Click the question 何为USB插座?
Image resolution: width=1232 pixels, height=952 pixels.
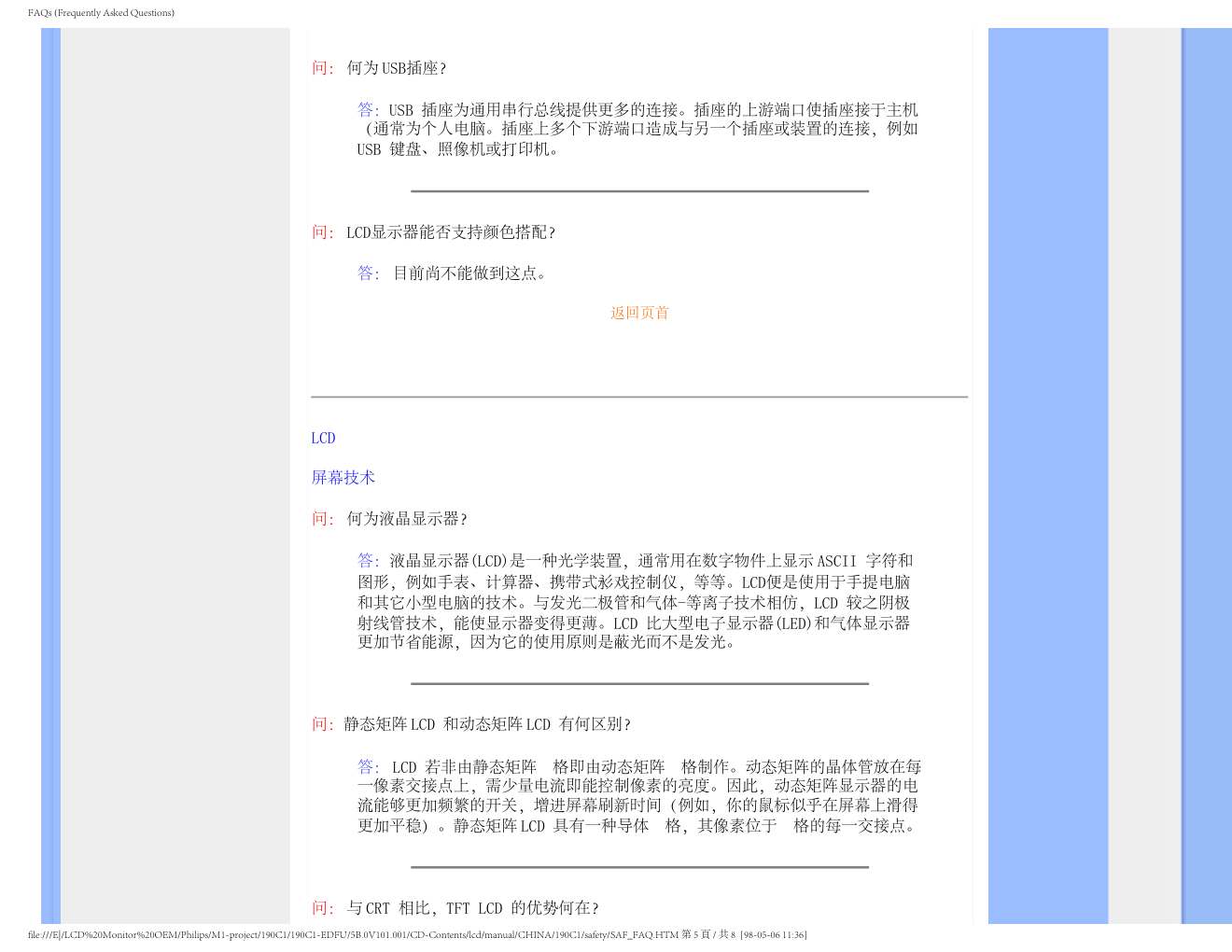(x=397, y=68)
